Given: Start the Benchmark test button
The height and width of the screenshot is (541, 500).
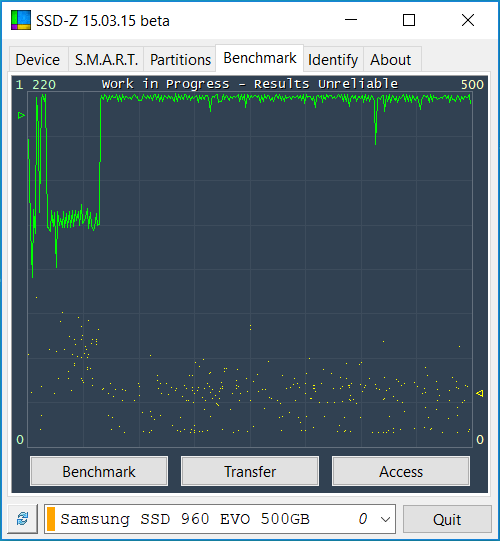Looking at the screenshot, I should pyautogui.click(x=99, y=471).
